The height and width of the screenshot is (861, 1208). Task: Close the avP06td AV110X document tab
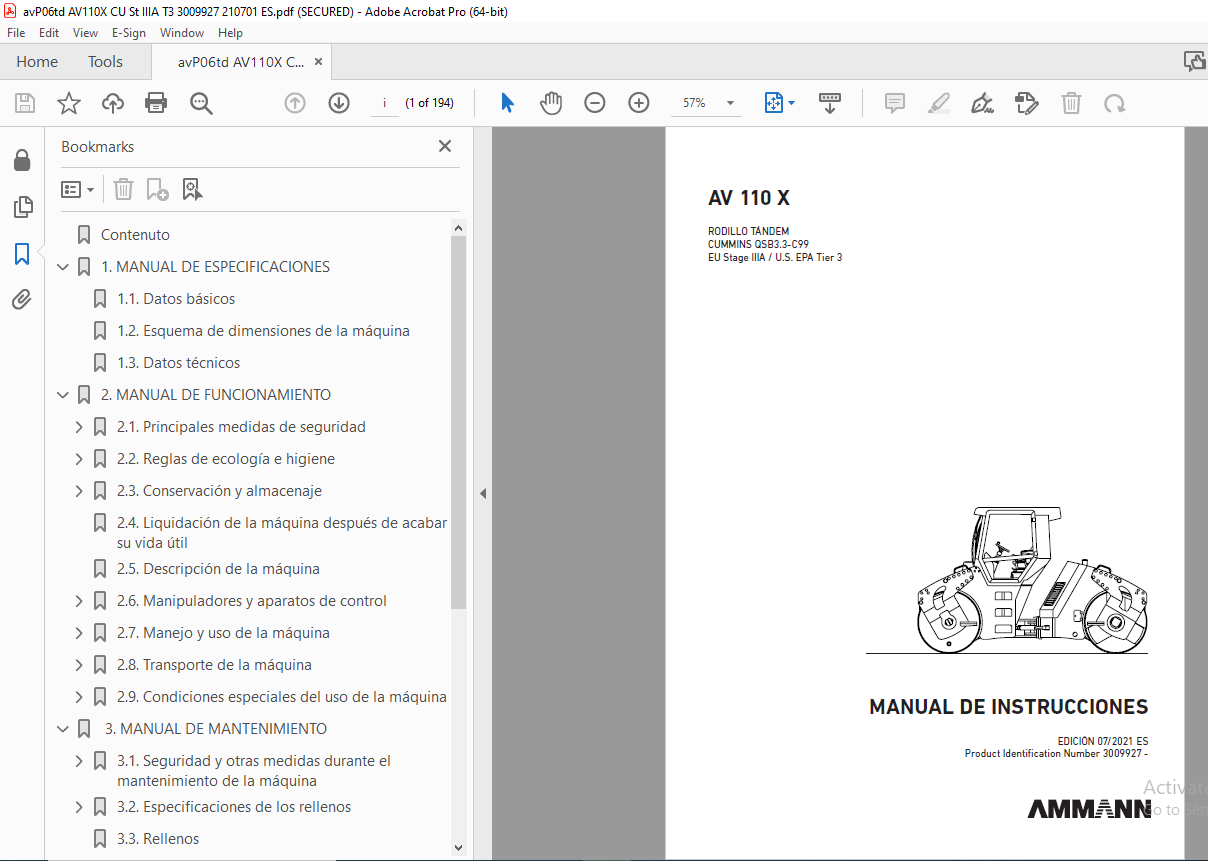click(x=318, y=62)
